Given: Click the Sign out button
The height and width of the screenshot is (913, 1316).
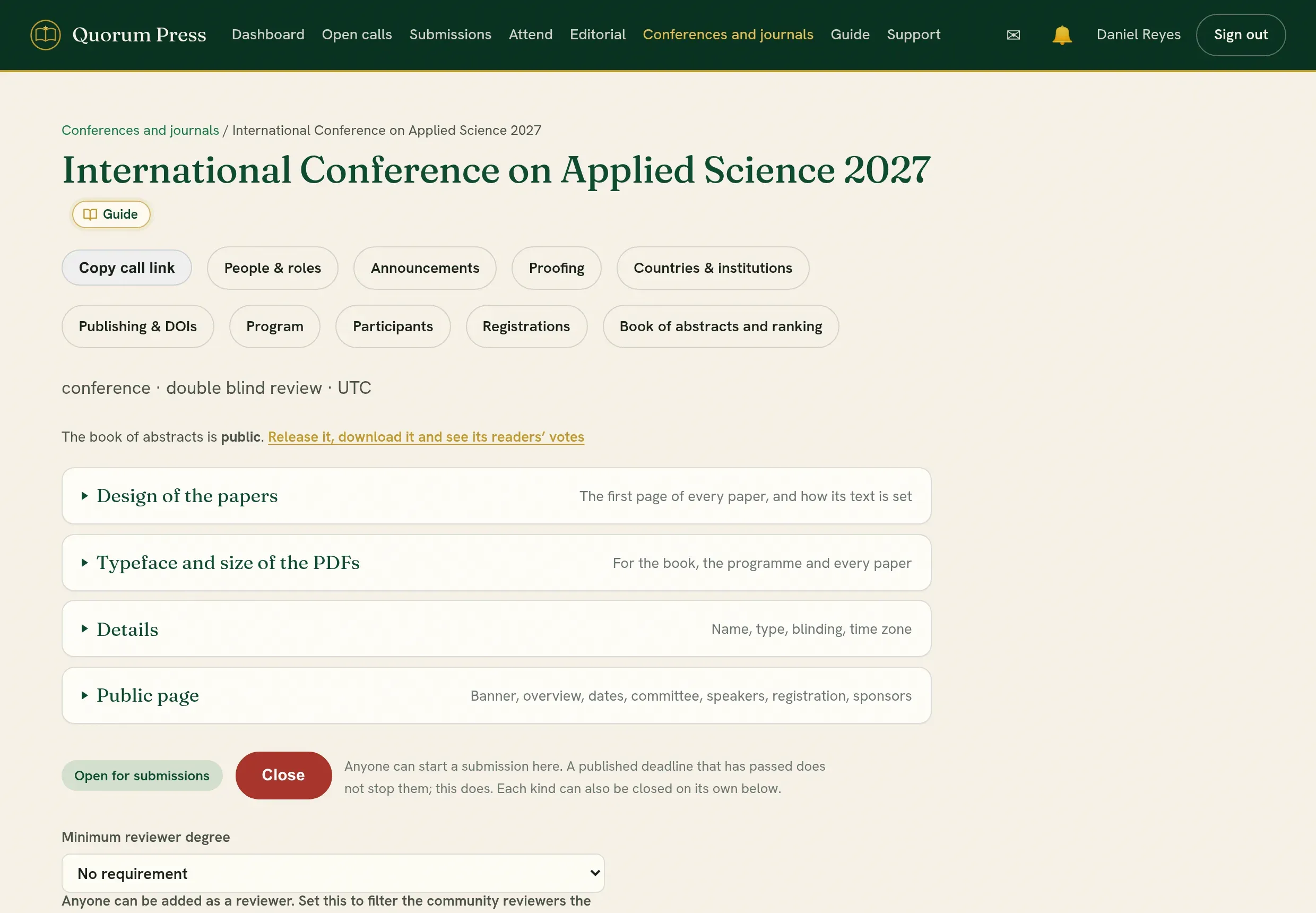Looking at the screenshot, I should (x=1241, y=35).
